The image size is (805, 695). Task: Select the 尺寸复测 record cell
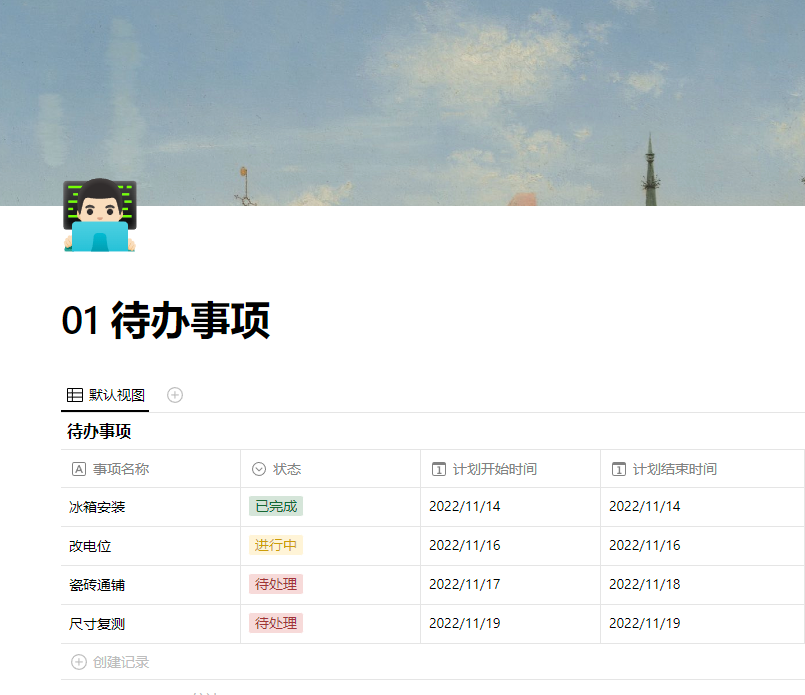tap(150, 624)
